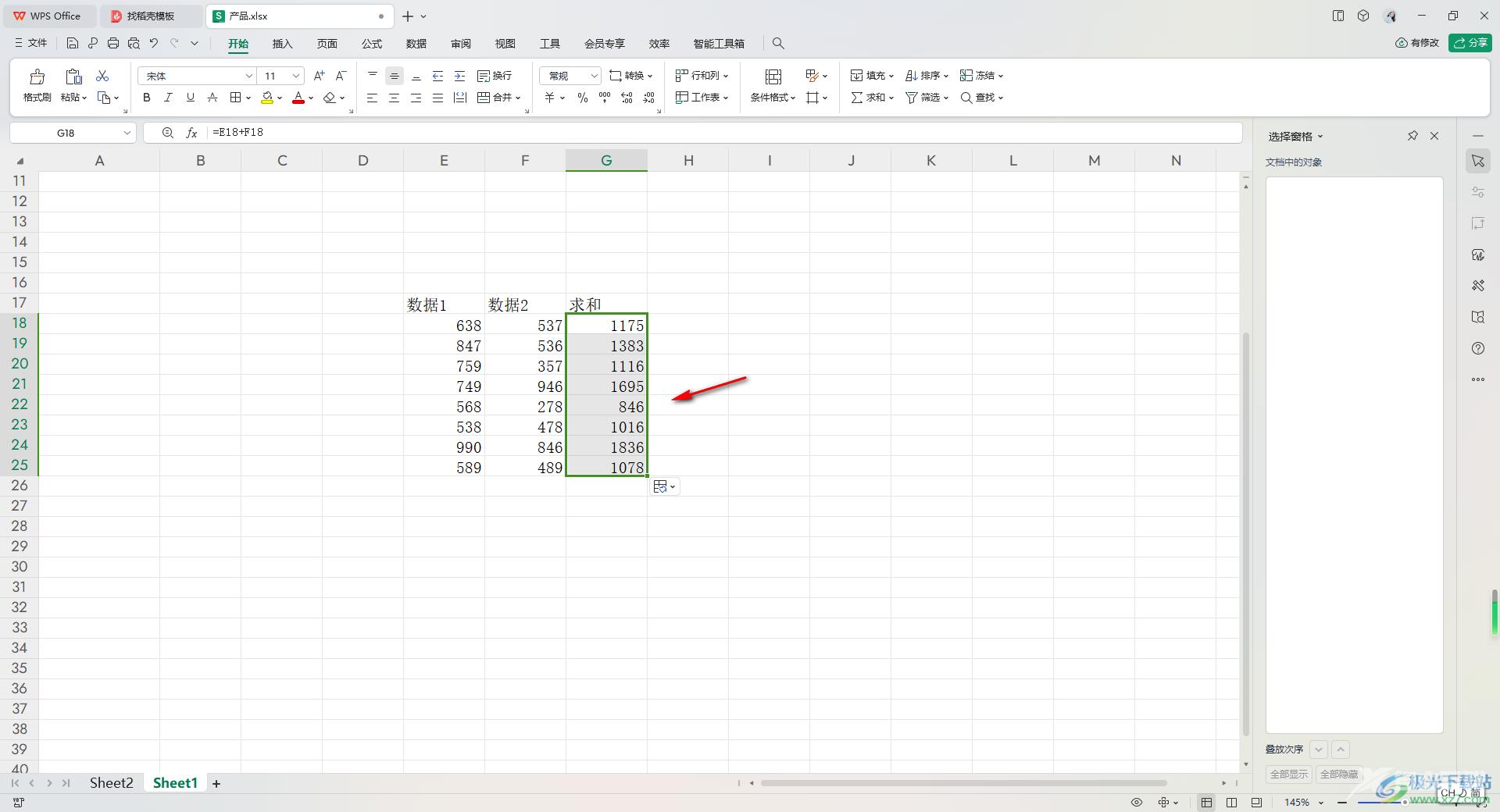Expand the merge cells (合并) dropdown
This screenshot has width=1500, height=812.
pyautogui.click(x=517, y=98)
